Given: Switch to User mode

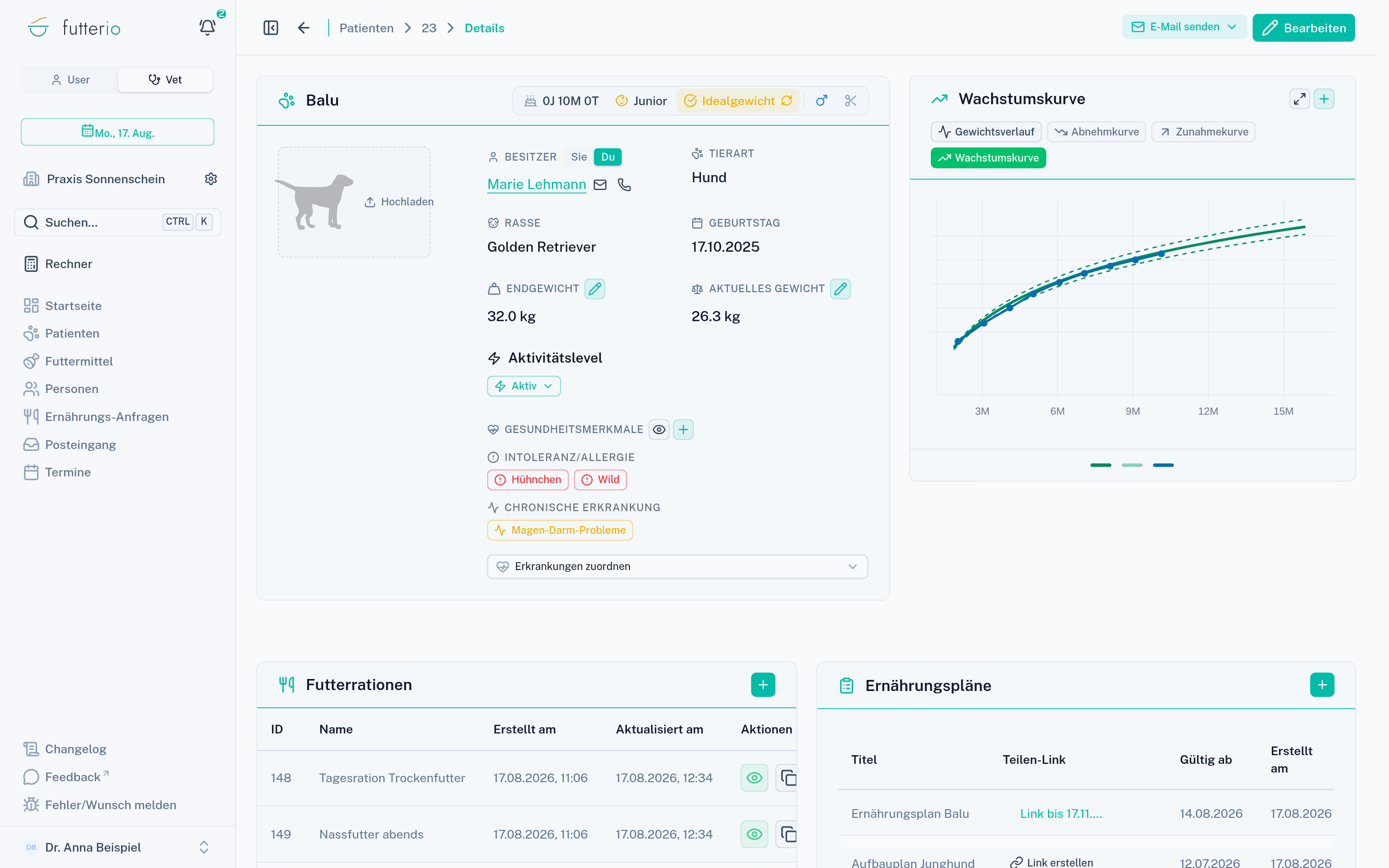Looking at the screenshot, I should pos(70,80).
